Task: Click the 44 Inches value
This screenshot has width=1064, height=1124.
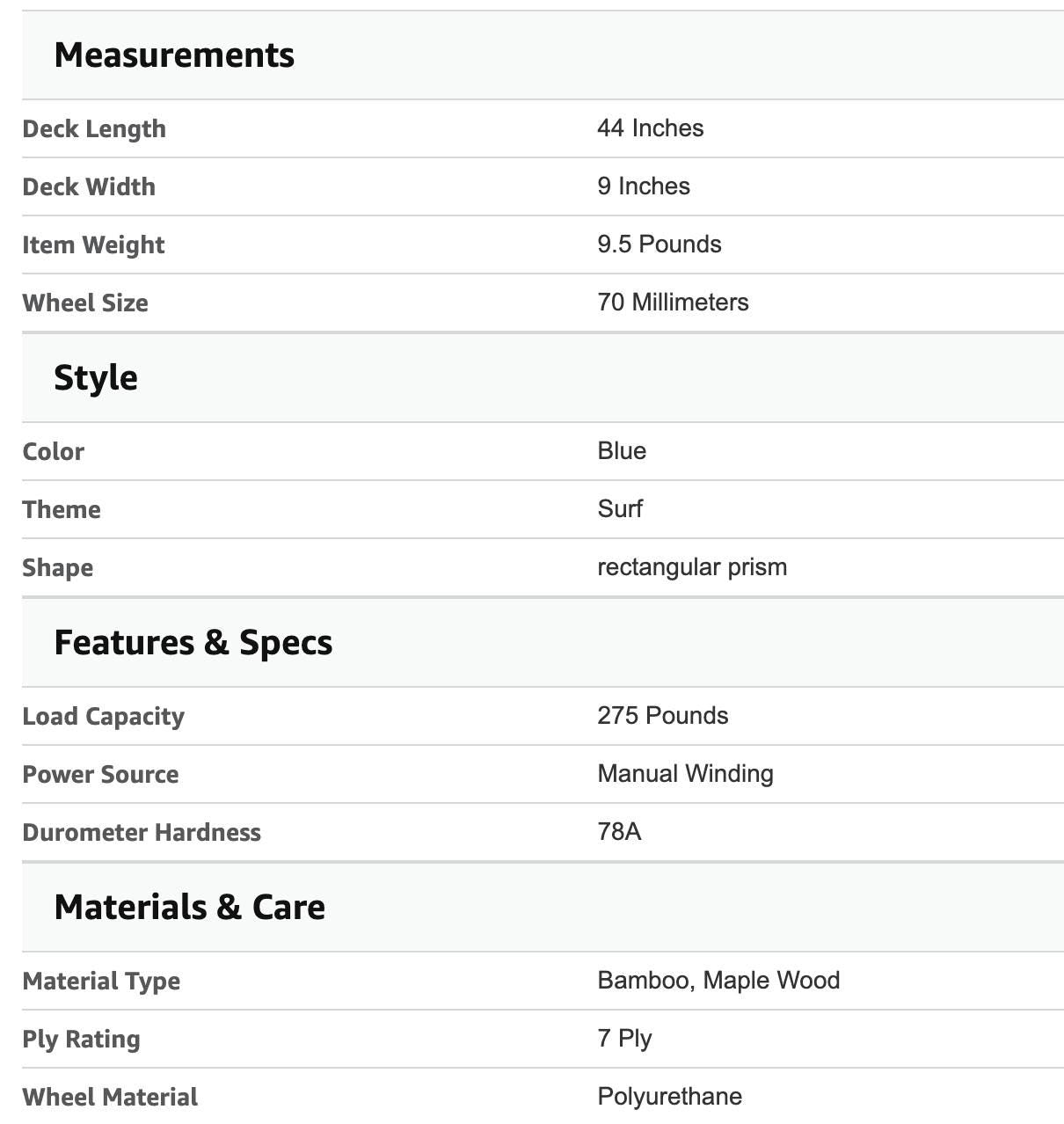Action: coord(650,128)
